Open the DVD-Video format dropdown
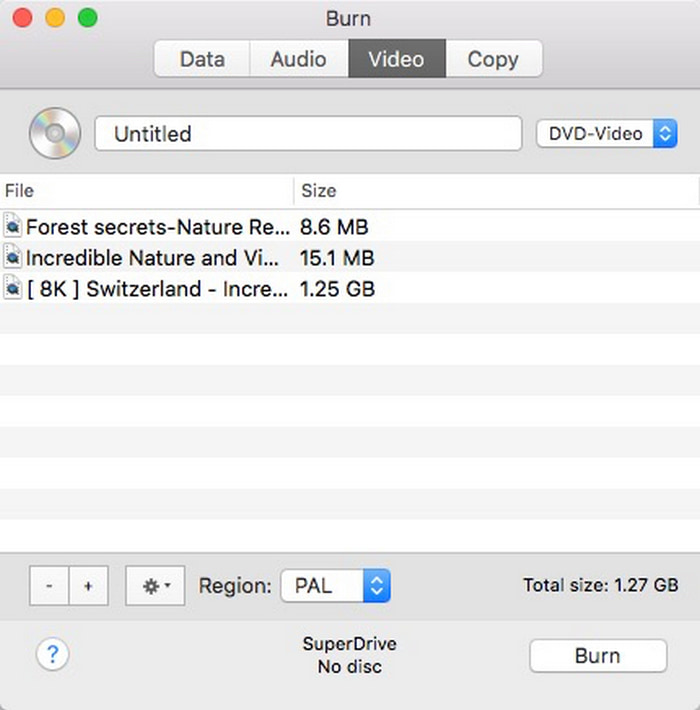This screenshot has height=710, width=700. 607,134
